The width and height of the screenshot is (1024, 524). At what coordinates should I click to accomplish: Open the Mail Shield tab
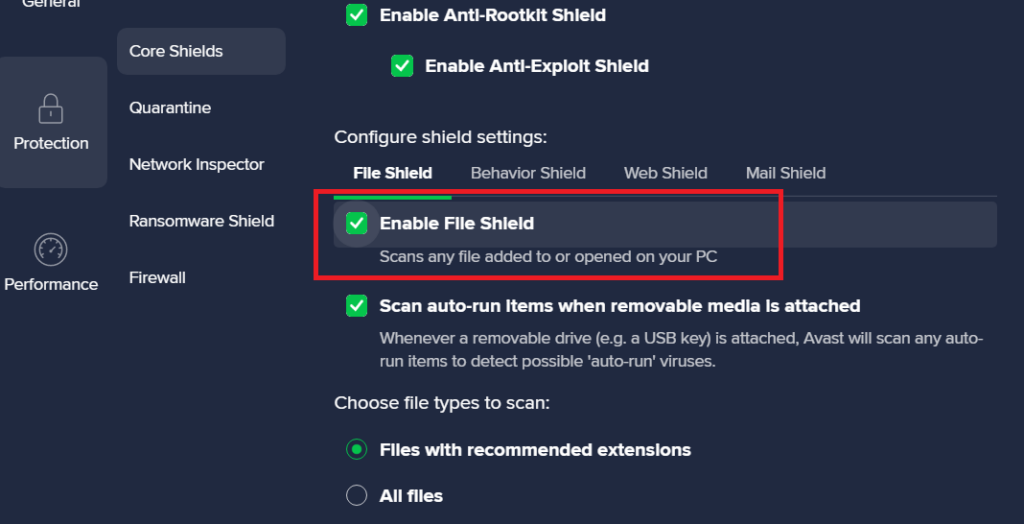786,173
